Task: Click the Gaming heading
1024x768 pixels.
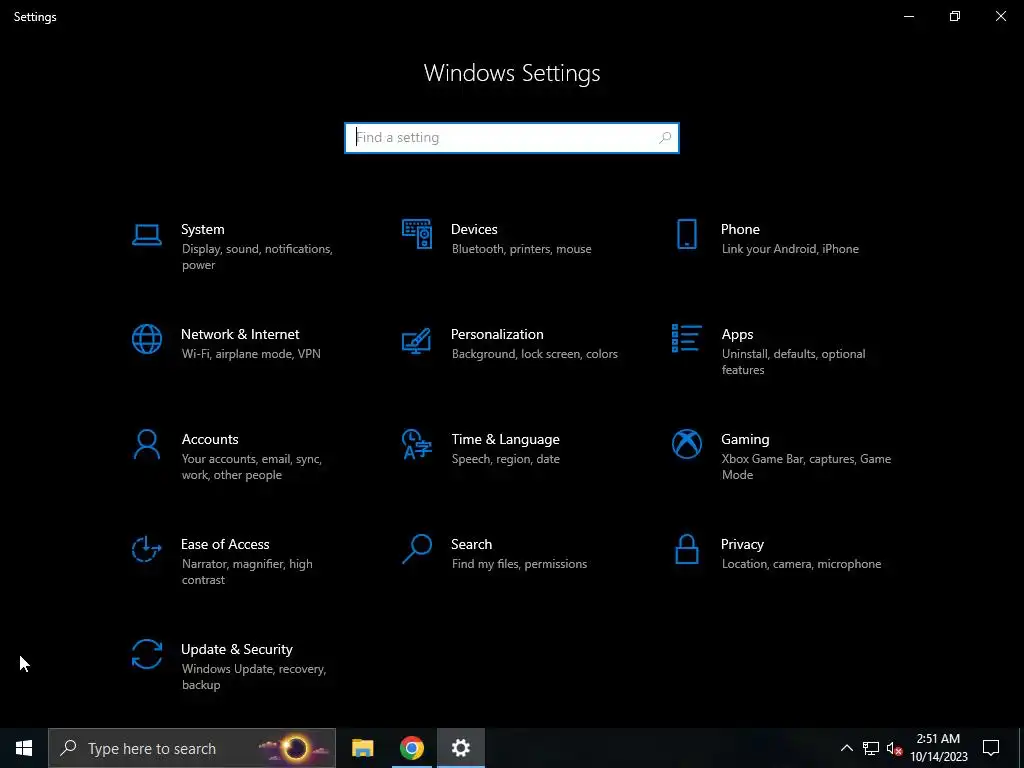Action: 745,440
